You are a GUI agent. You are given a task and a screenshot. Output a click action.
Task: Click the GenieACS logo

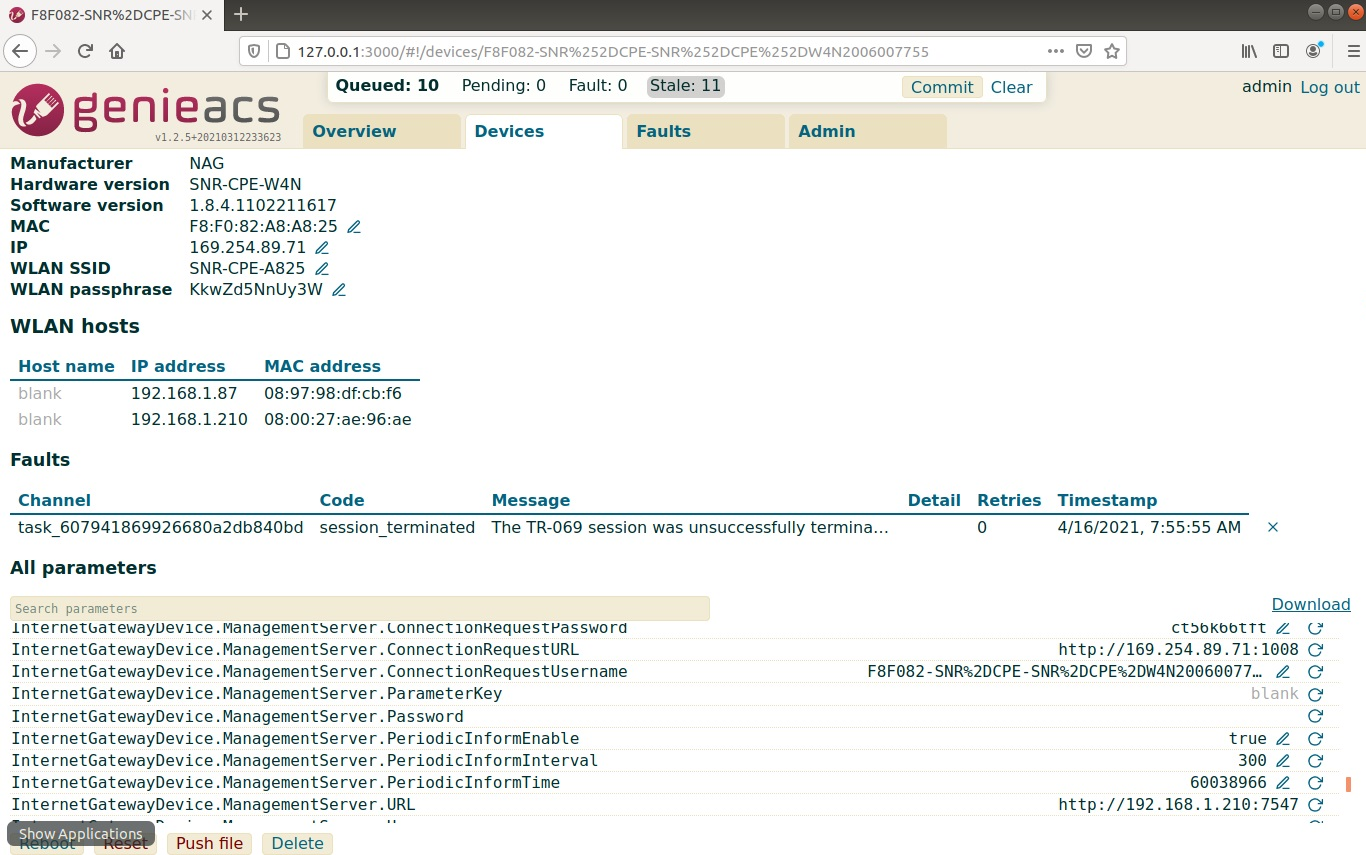click(x=146, y=110)
